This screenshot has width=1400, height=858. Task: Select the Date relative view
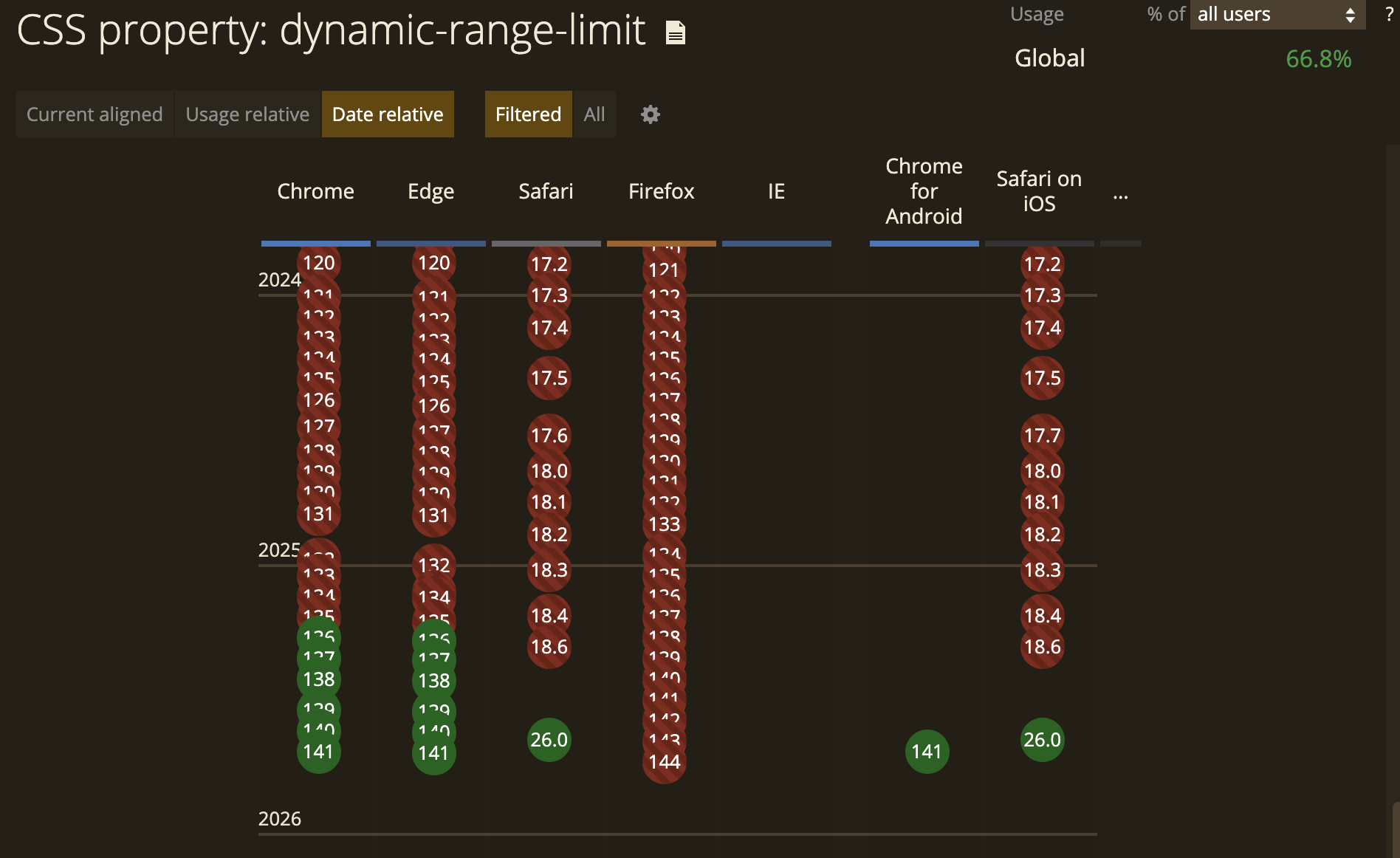388,114
